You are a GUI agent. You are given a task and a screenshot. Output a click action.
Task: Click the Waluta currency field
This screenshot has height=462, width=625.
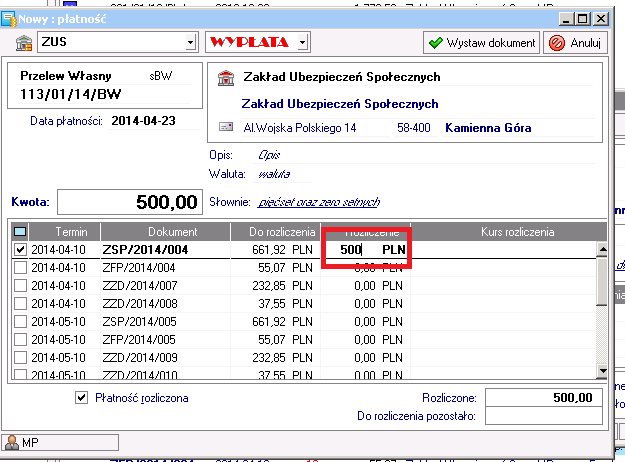(282, 174)
